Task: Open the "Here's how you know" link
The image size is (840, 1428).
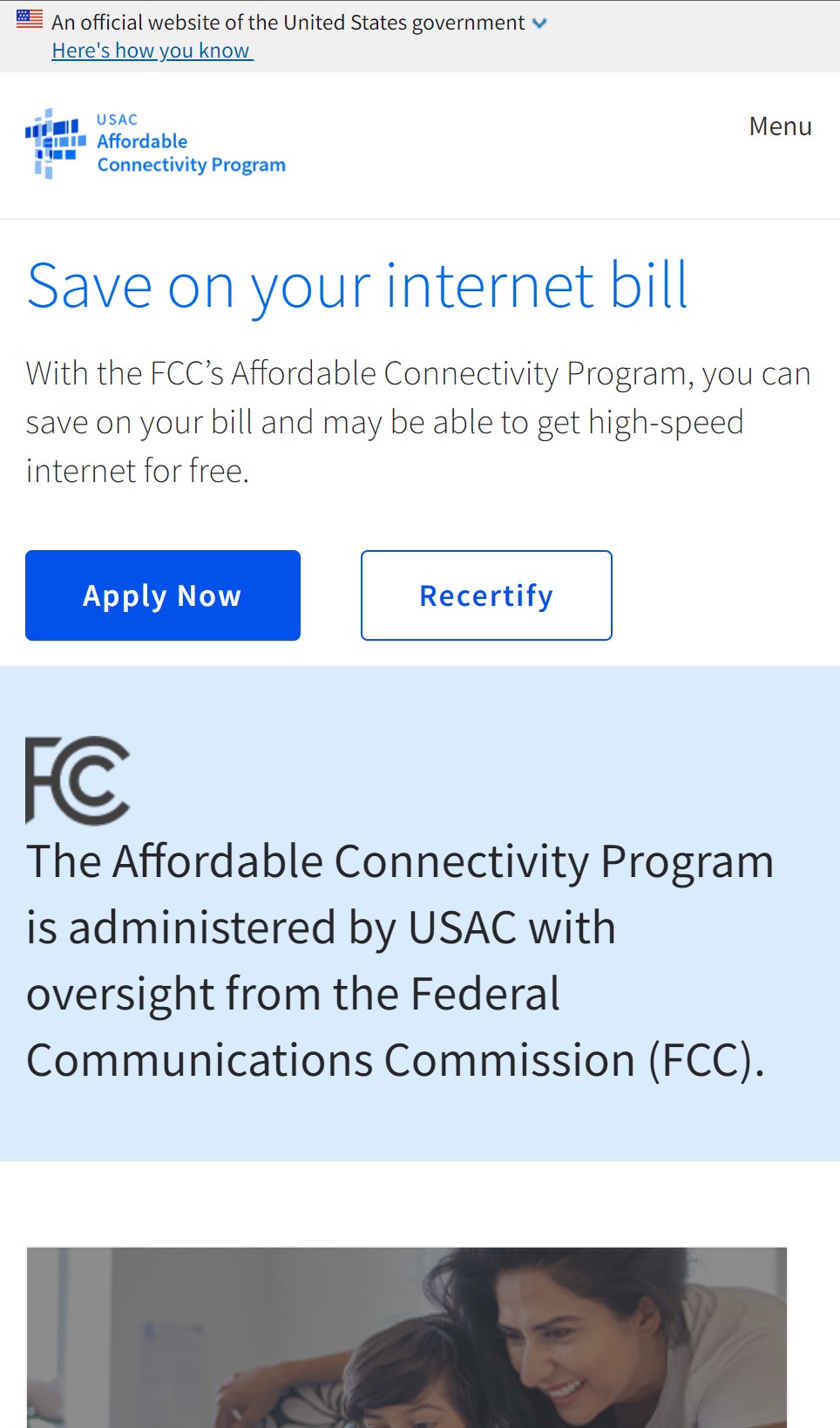Action: coord(152,51)
